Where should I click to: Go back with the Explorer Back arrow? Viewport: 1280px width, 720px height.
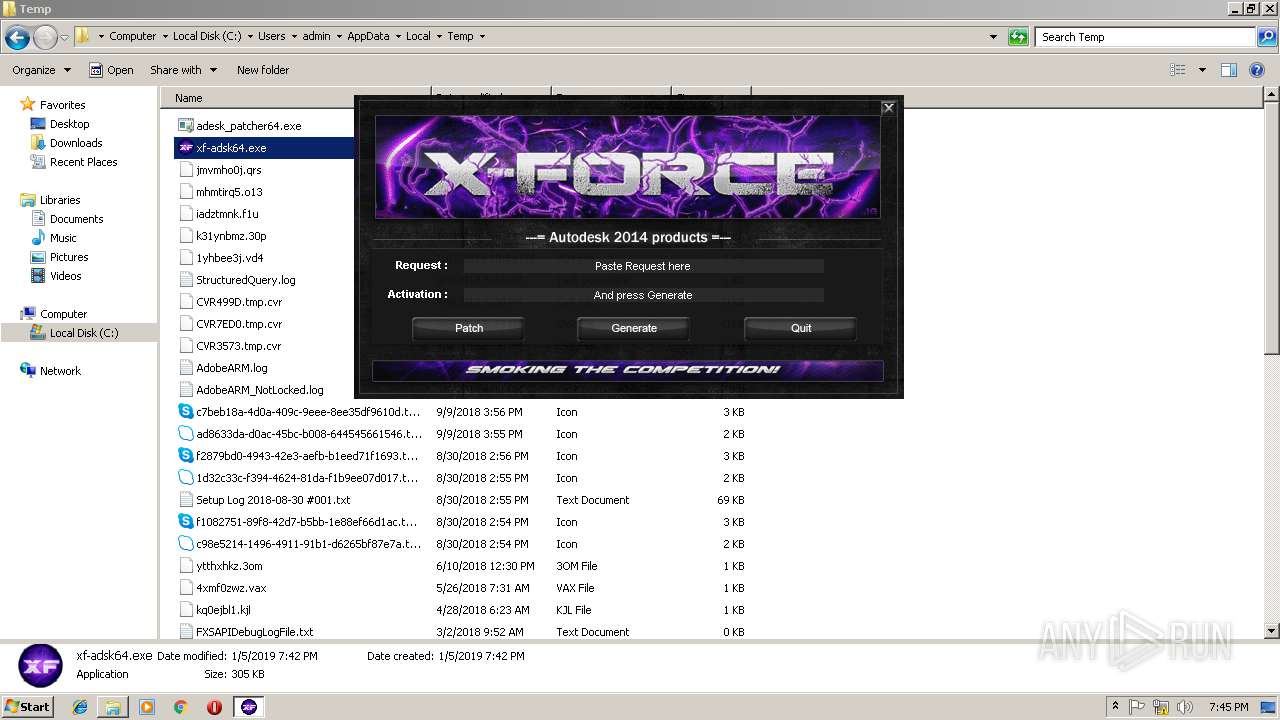click(17, 38)
